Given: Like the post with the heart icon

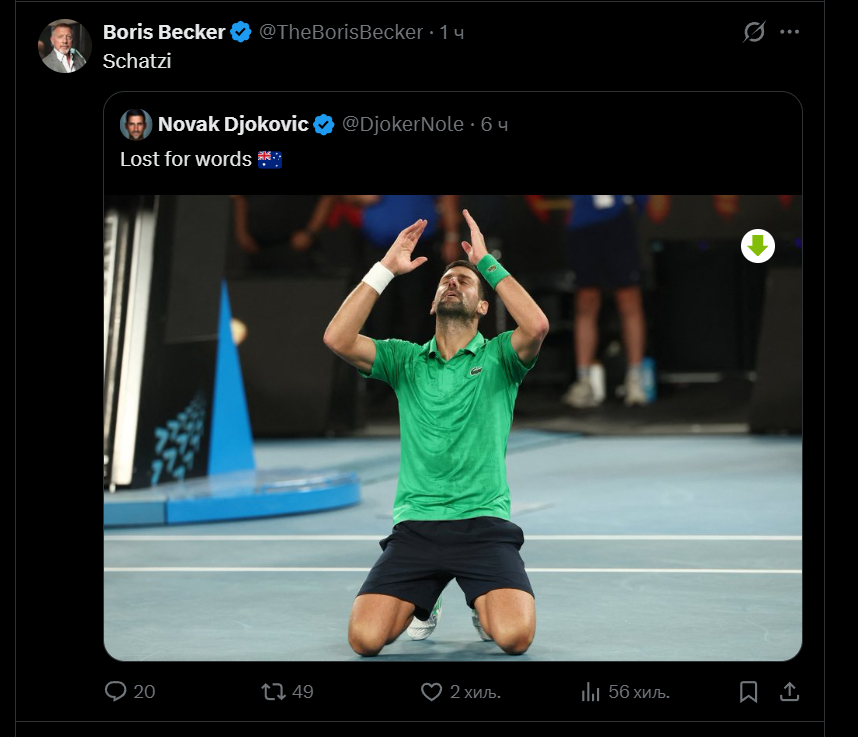Looking at the screenshot, I should coord(431,692).
